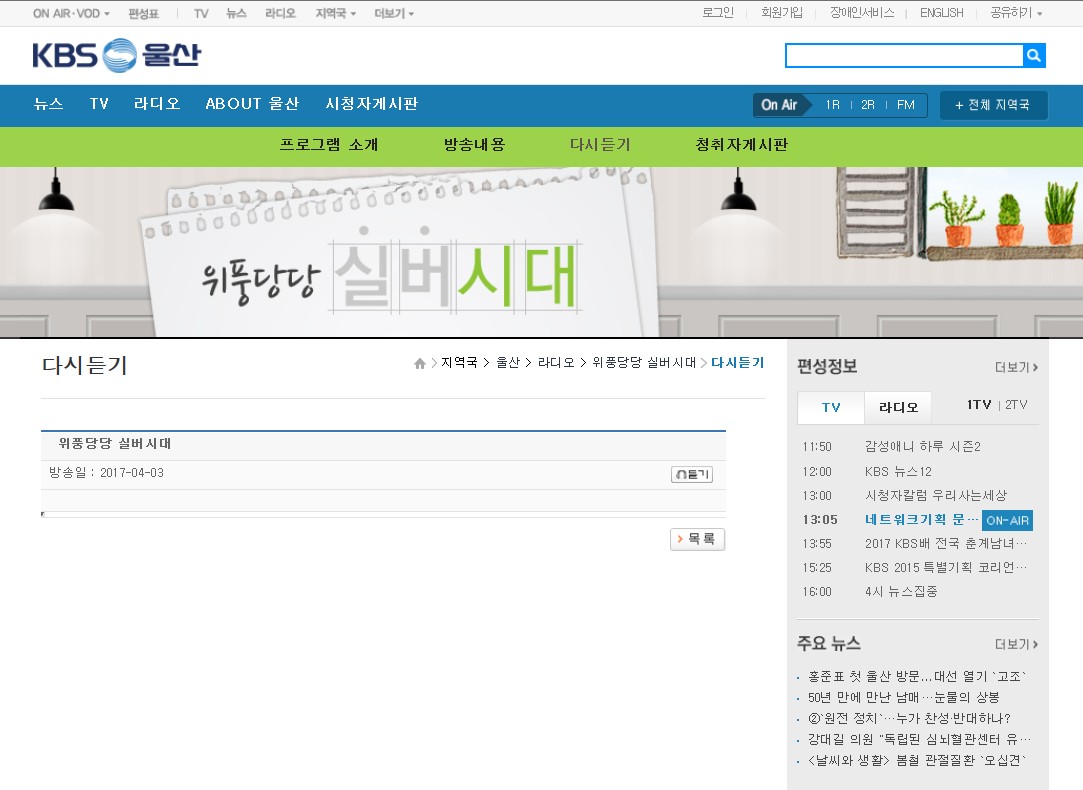Open 편성표 in top bar

144,13
